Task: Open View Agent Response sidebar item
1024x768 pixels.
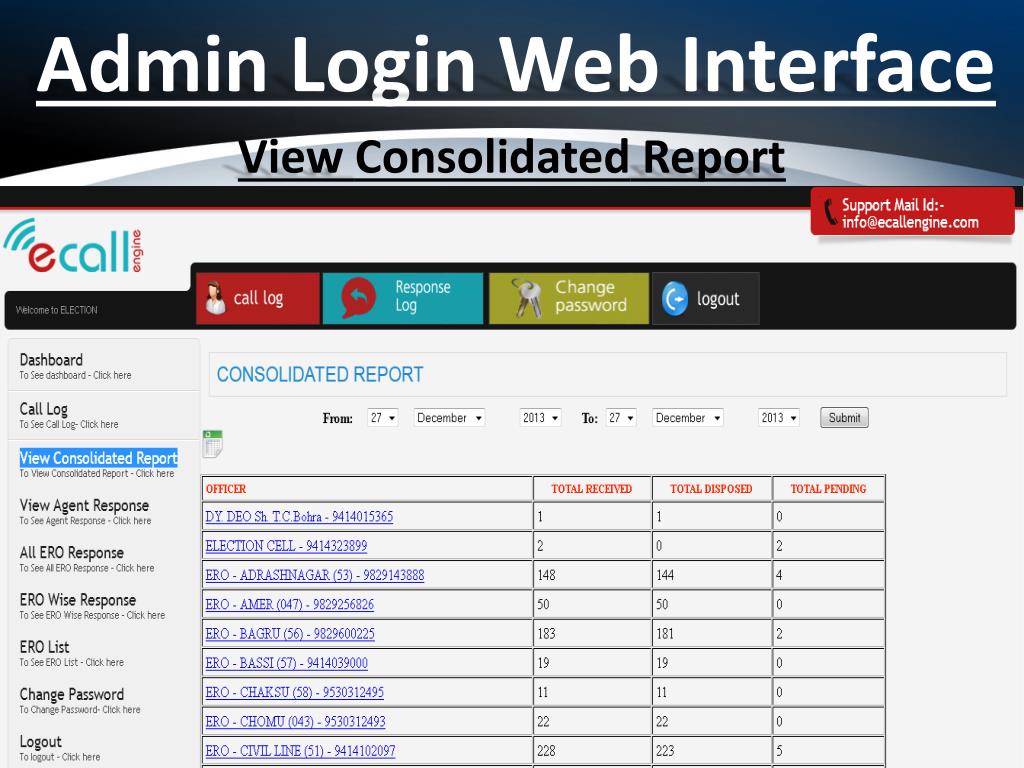Action: (84, 505)
